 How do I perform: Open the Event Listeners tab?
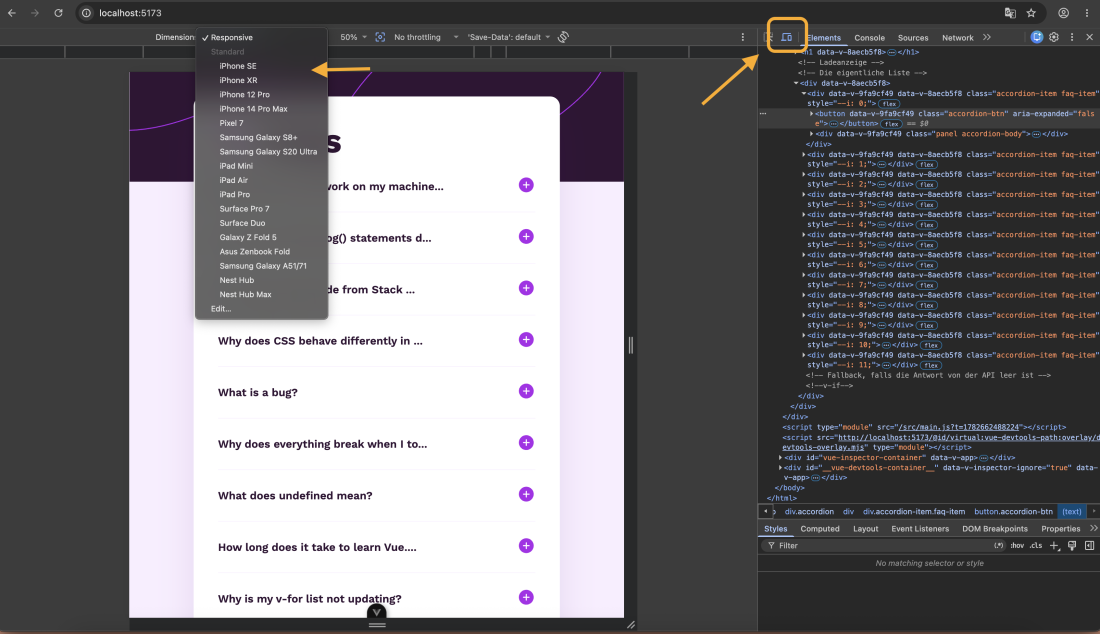click(920, 529)
